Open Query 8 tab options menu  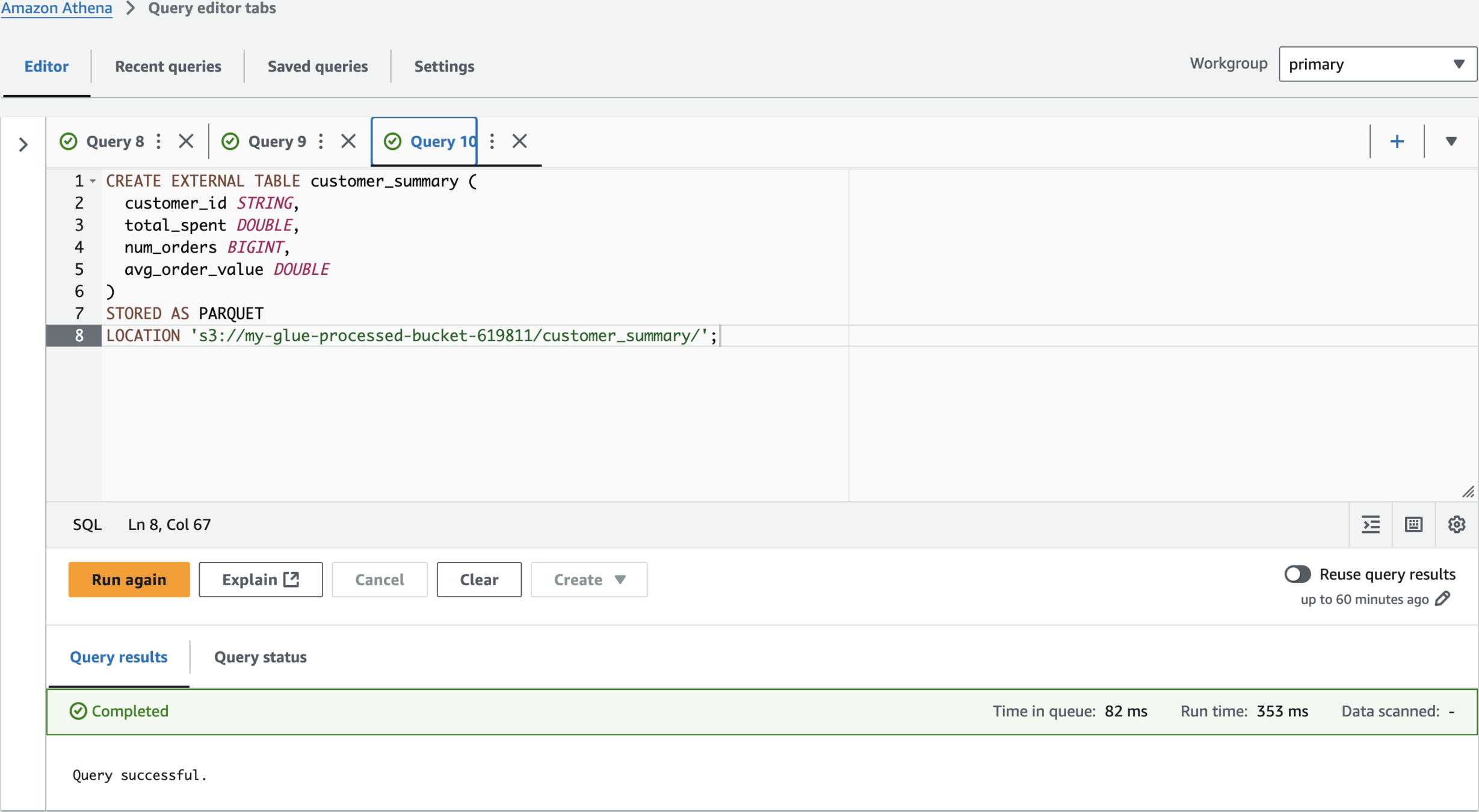(159, 141)
